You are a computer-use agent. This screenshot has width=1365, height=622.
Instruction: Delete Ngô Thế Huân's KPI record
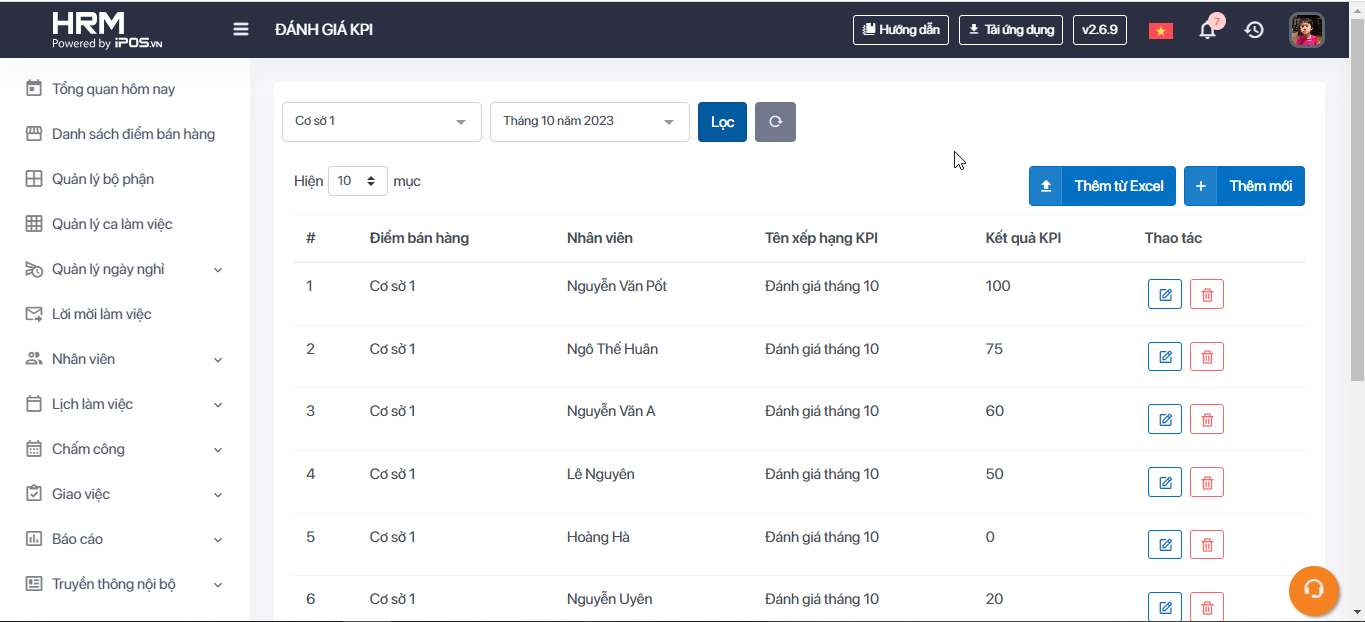tap(1207, 357)
